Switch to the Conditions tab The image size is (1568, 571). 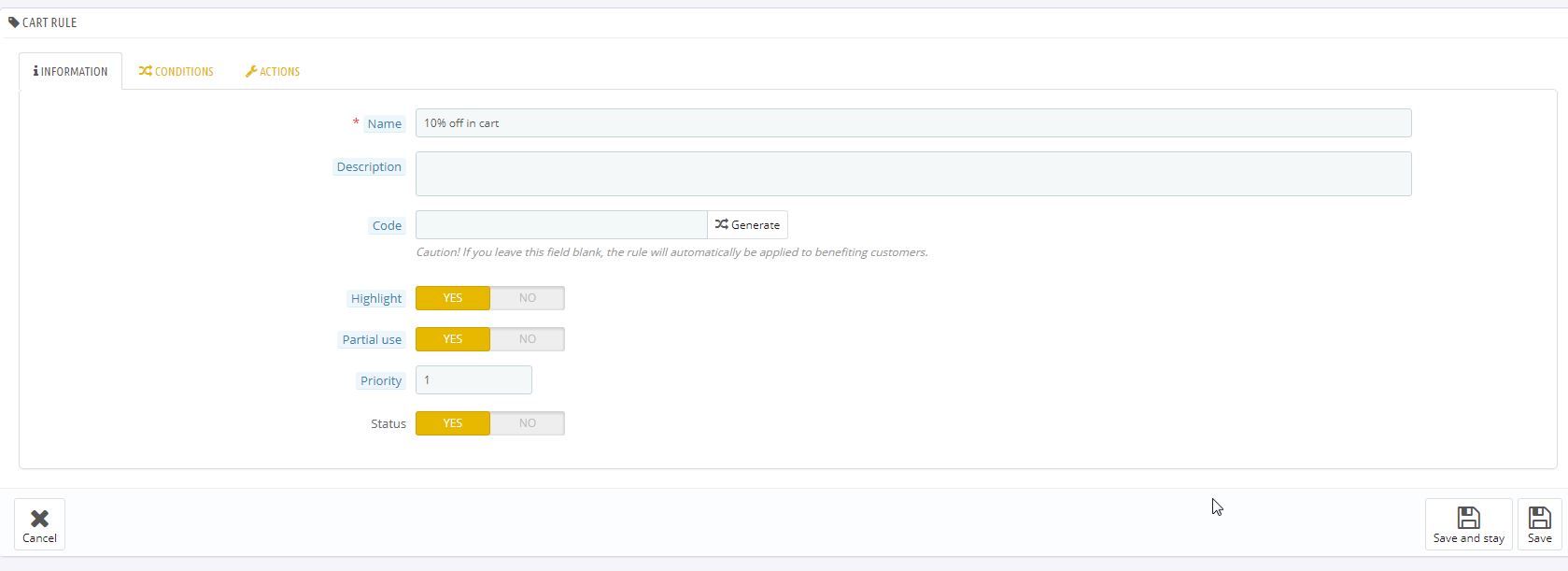pos(177,72)
